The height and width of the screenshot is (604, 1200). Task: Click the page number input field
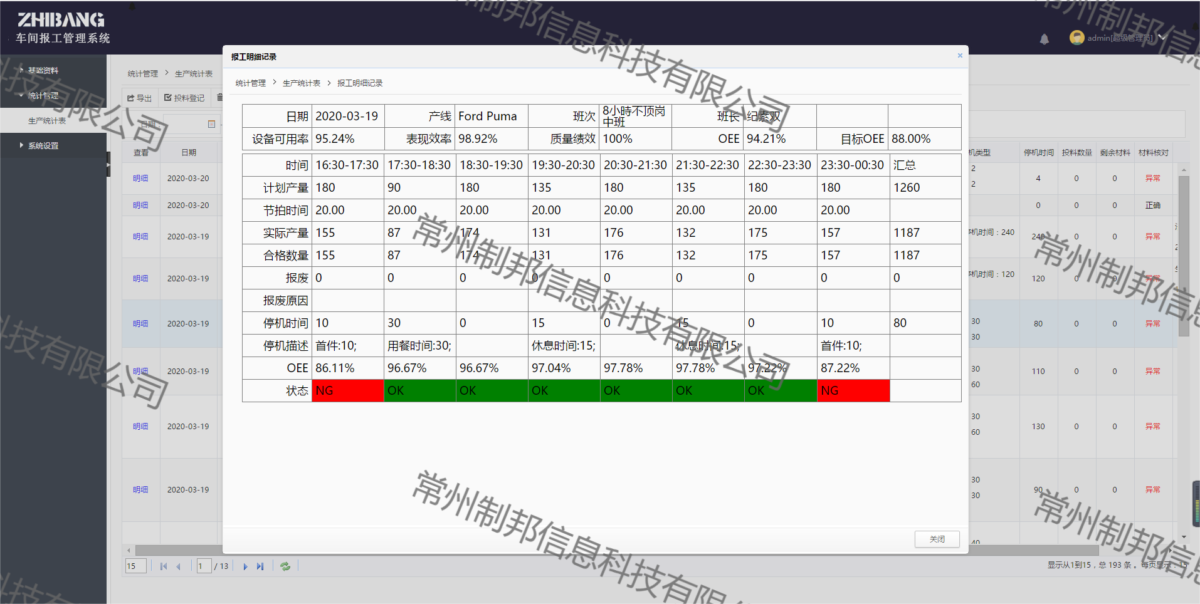coord(204,566)
